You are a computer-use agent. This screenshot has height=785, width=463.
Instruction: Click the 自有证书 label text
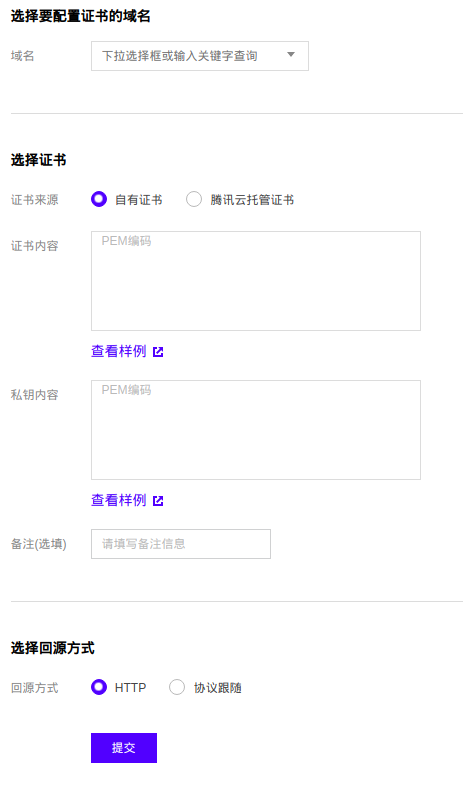coord(139,200)
